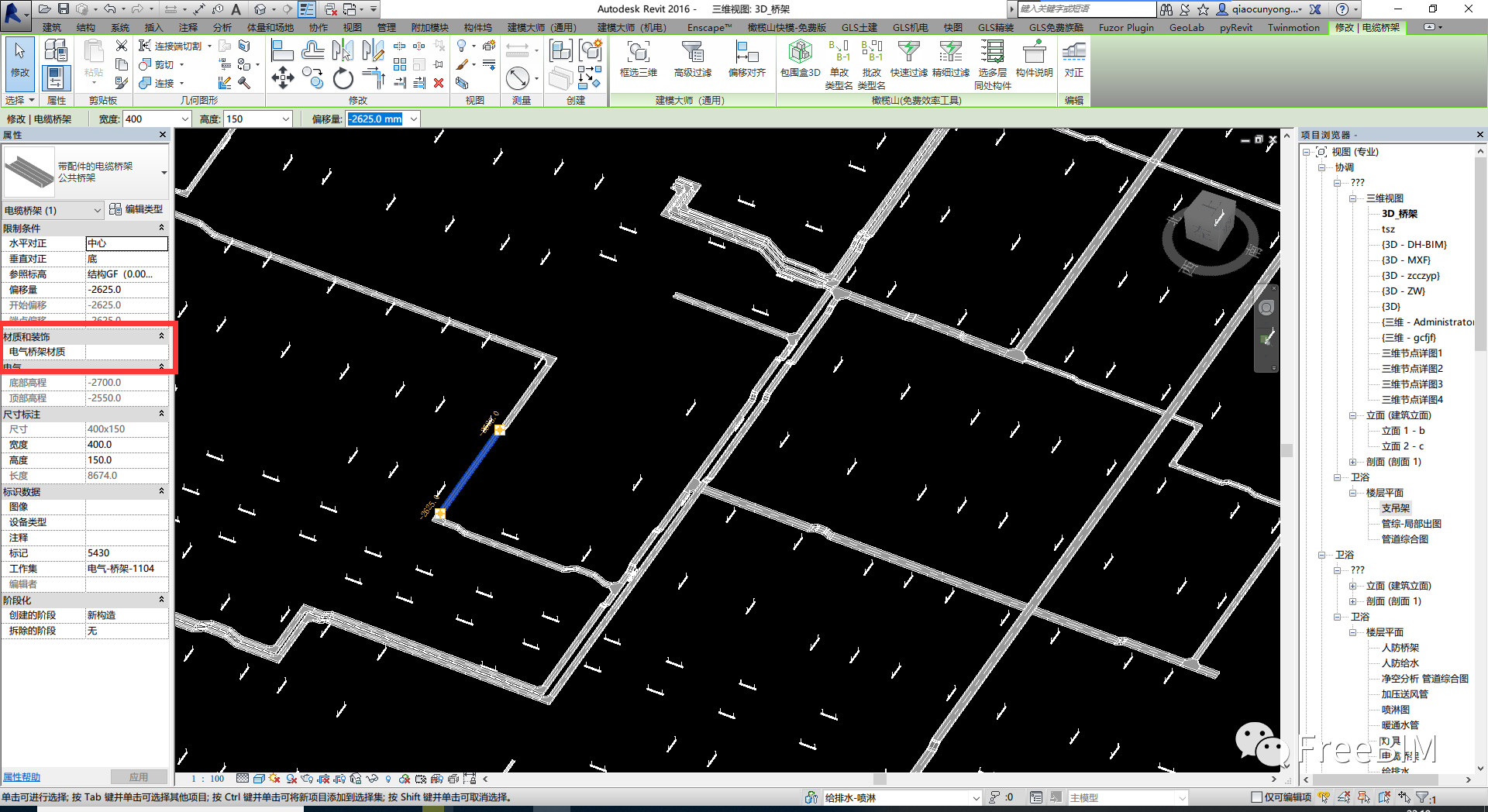Switch to the 管理 ribbon tab
This screenshot has width=1488, height=812.
tap(386, 28)
